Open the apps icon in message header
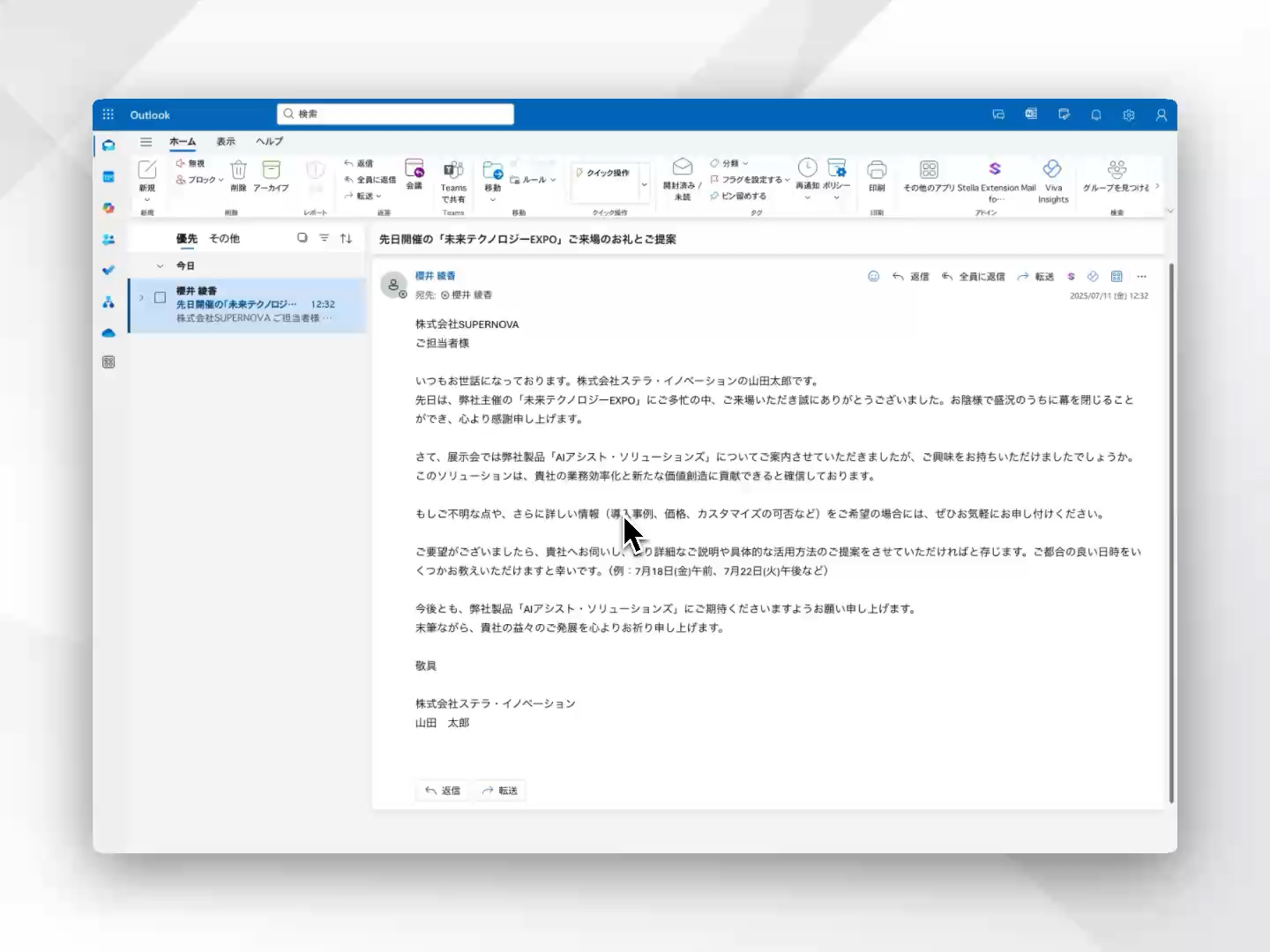The image size is (1270, 952). click(x=1117, y=276)
